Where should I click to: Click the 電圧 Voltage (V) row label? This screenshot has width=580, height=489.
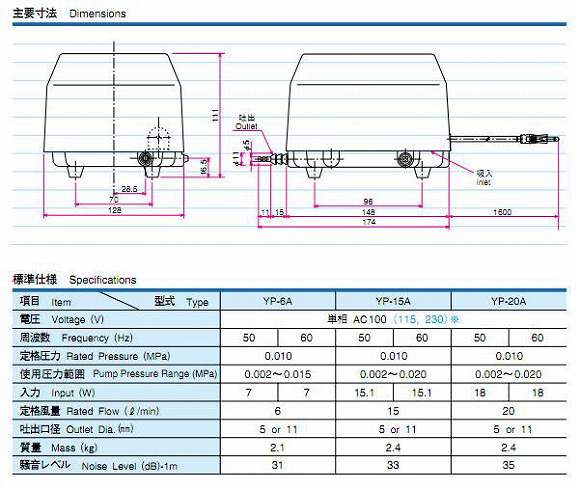coord(62,319)
